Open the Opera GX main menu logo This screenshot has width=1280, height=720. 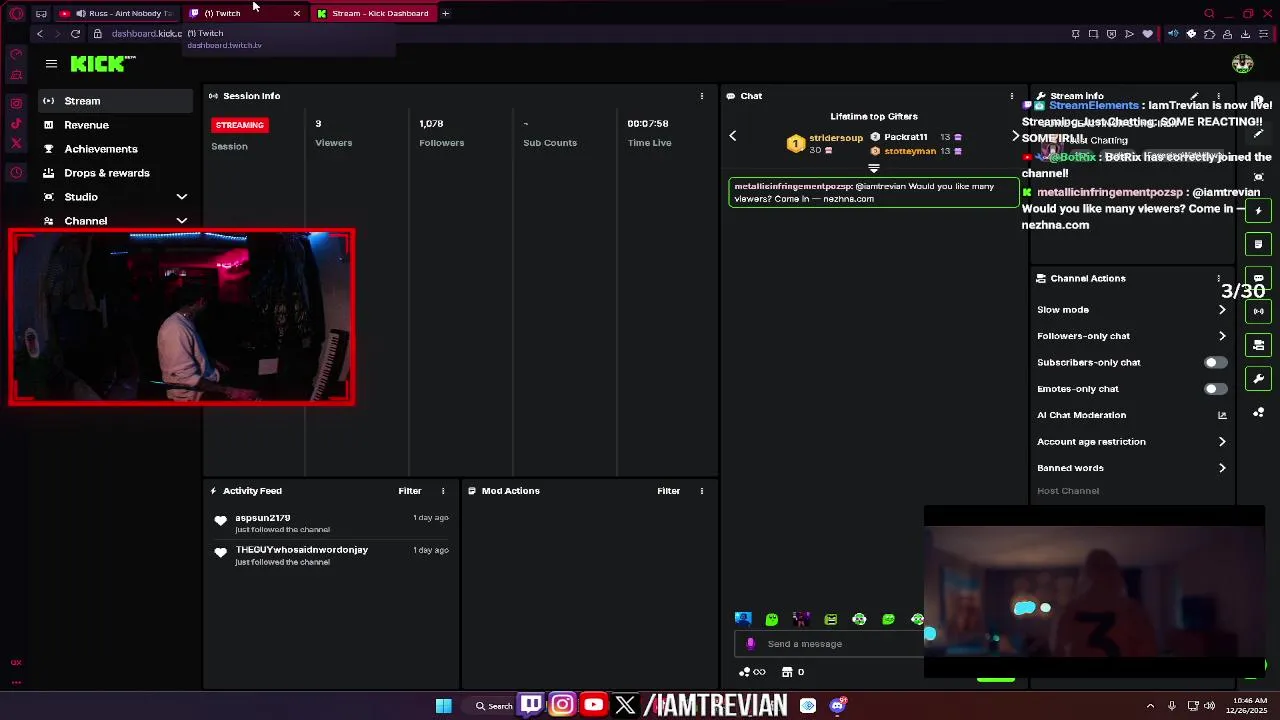click(16, 13)
